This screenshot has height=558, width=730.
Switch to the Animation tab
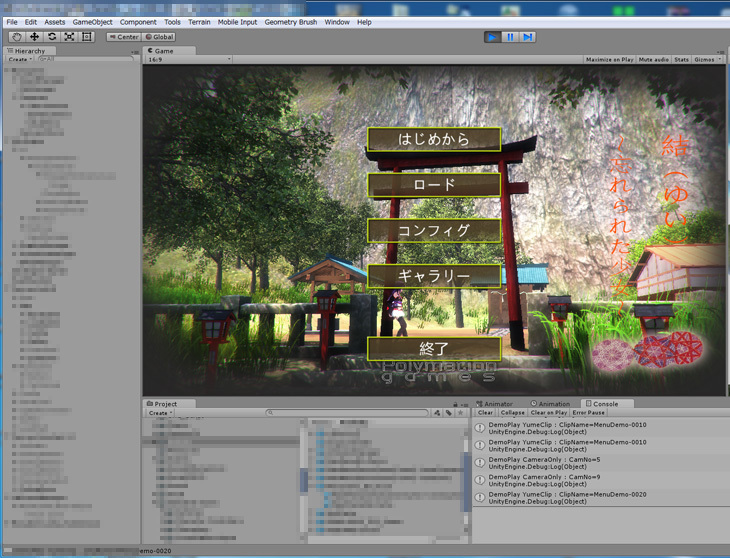[x=550, y=403]
